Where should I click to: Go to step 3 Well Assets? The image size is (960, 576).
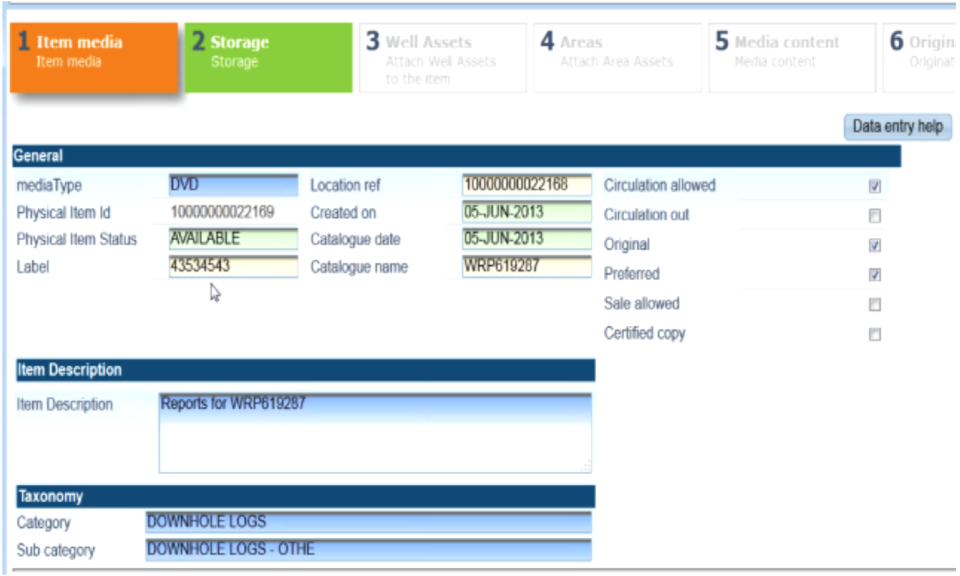(443, 58)
